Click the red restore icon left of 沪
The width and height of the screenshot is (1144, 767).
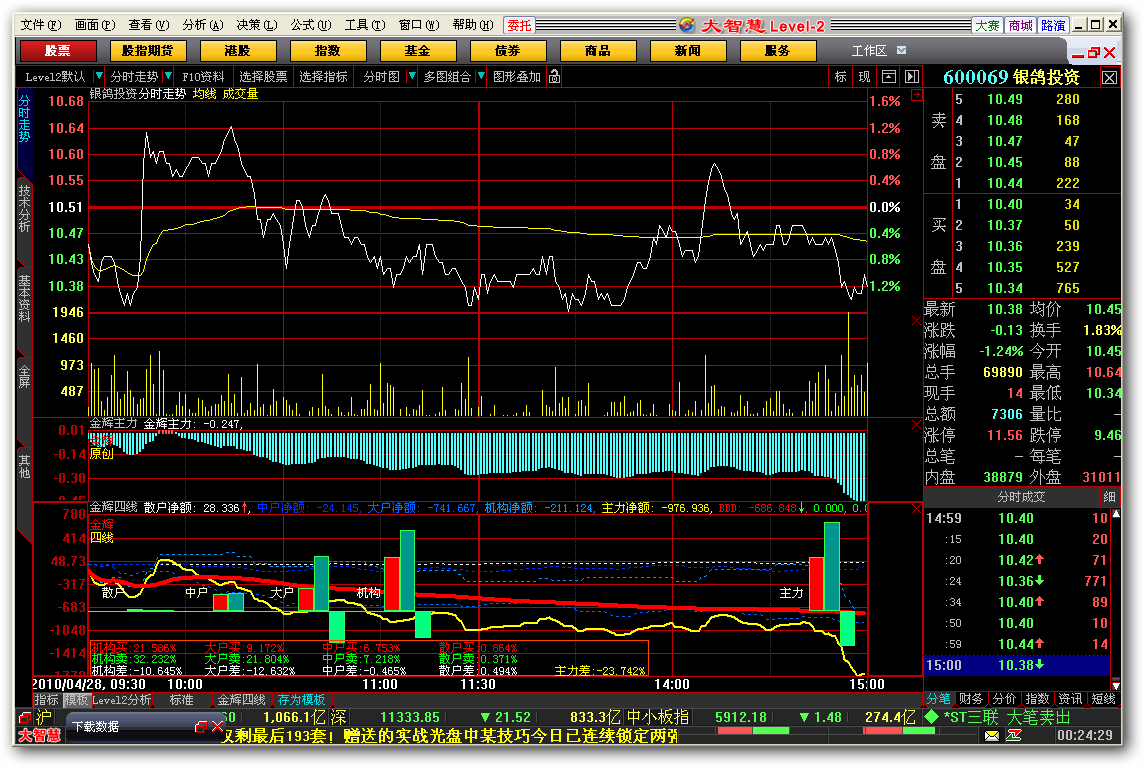(25, 717)
